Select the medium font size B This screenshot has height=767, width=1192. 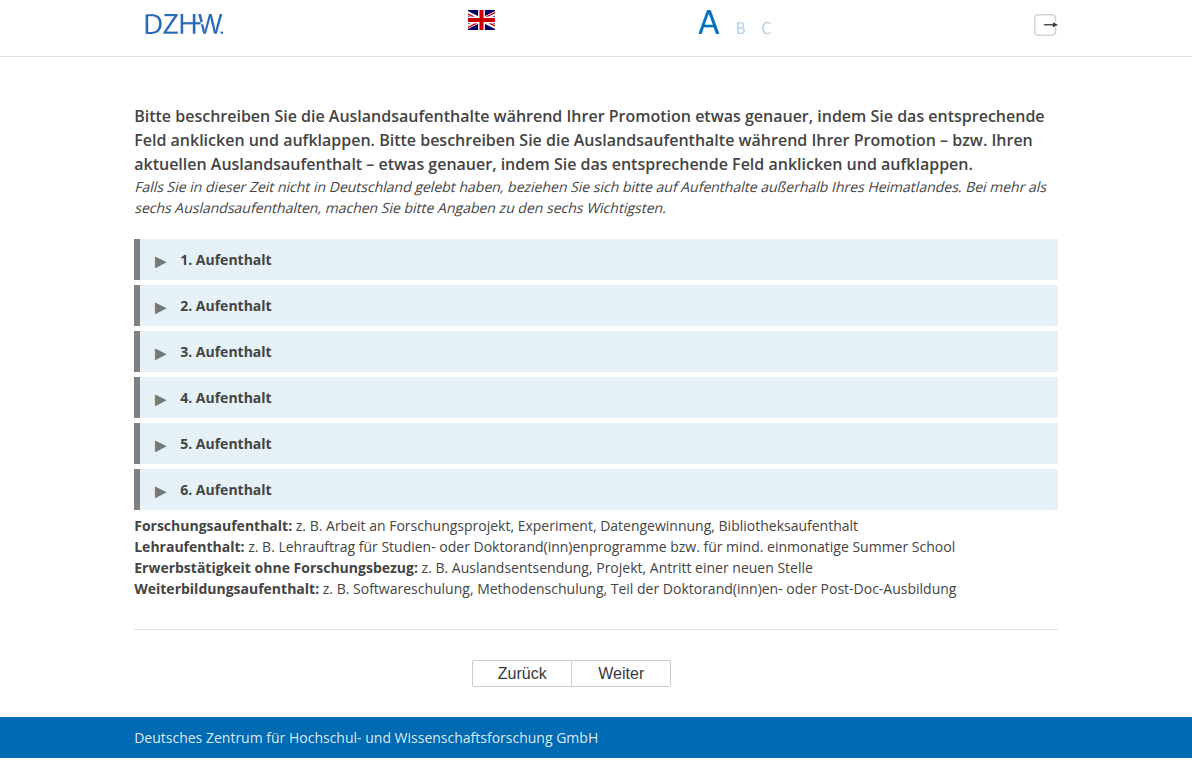740,28
